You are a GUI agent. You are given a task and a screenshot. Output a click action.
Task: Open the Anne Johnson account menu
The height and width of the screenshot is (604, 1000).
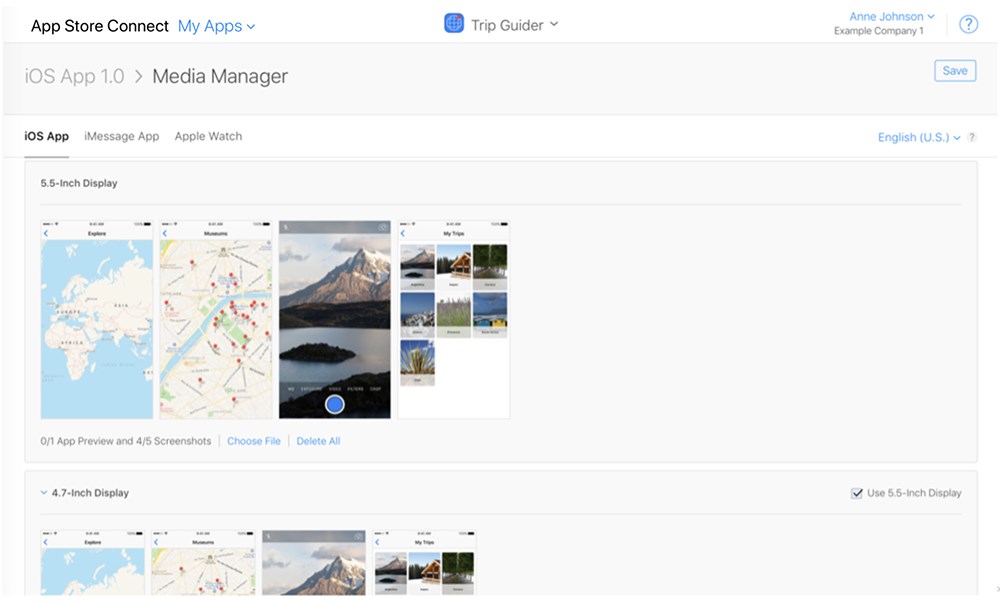click(x=892, y=17)
